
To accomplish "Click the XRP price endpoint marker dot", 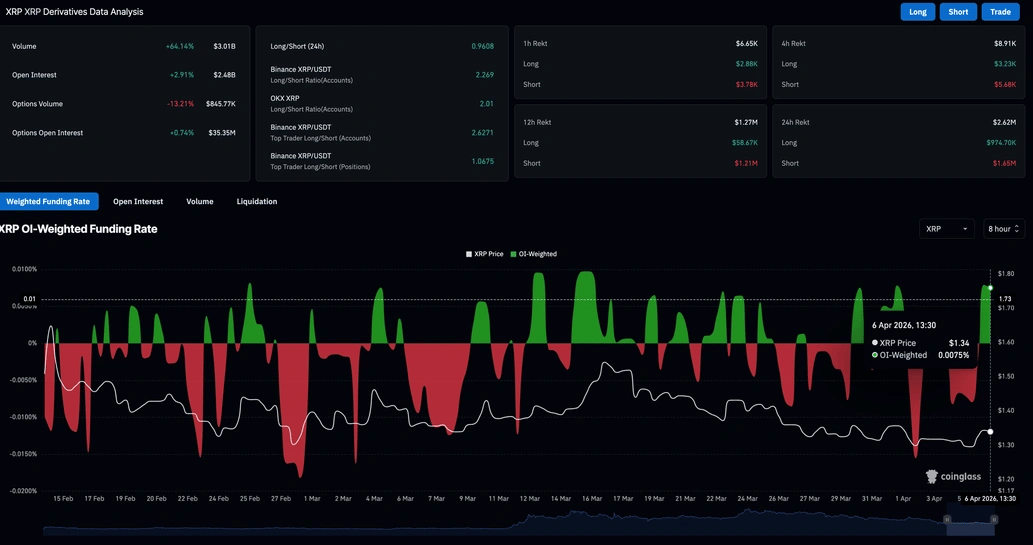I will [x=990, y=431].
